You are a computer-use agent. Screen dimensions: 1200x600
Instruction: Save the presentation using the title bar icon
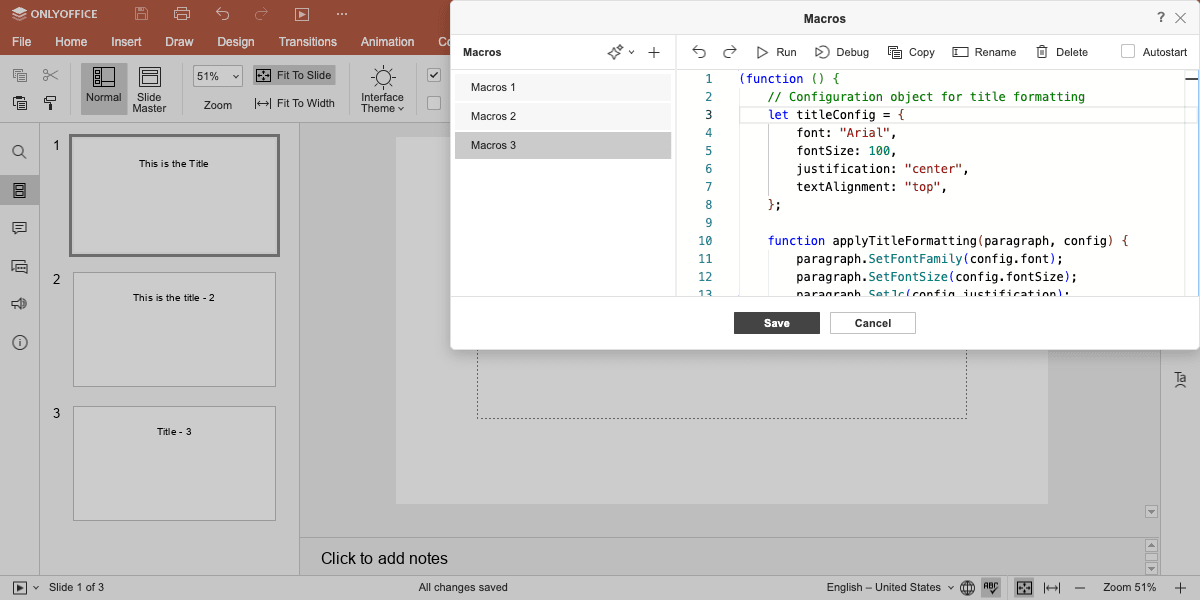[x=141, y=14]
